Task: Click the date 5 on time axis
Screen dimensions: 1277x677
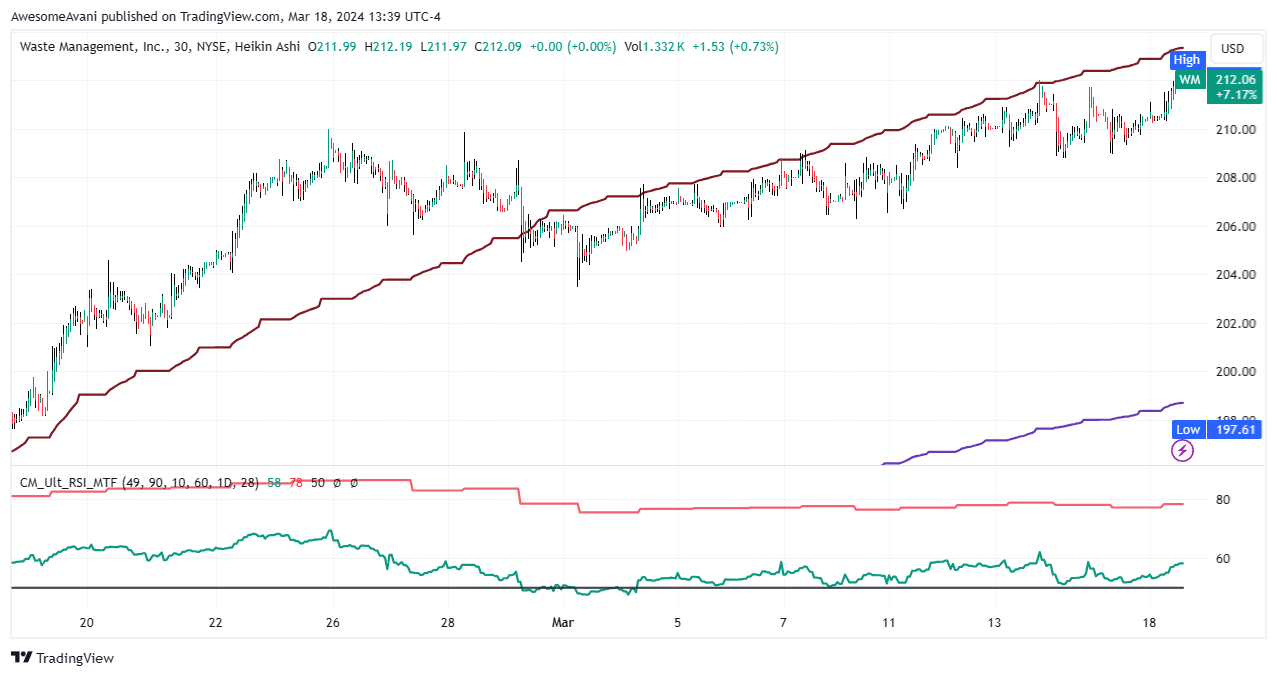Action: coord(677,623)
